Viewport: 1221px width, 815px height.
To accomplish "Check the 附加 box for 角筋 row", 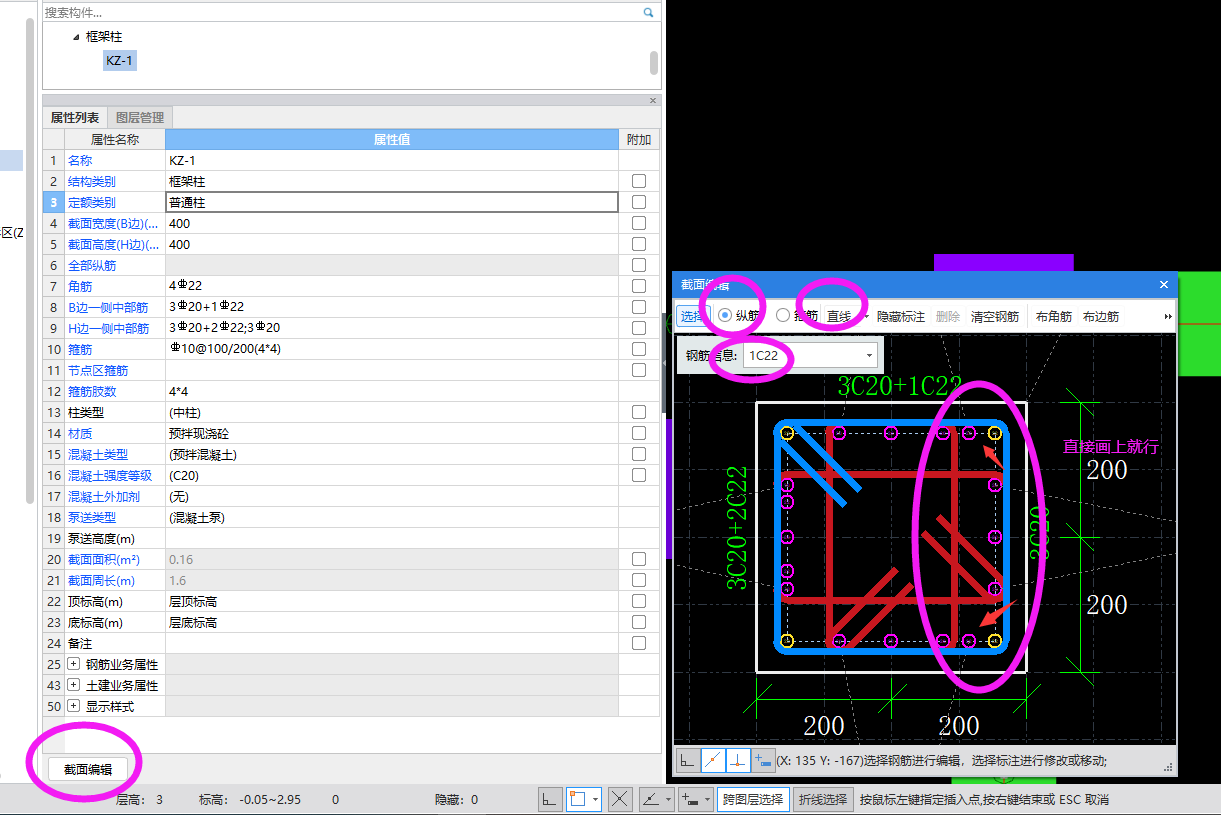I will pos(638,287).
